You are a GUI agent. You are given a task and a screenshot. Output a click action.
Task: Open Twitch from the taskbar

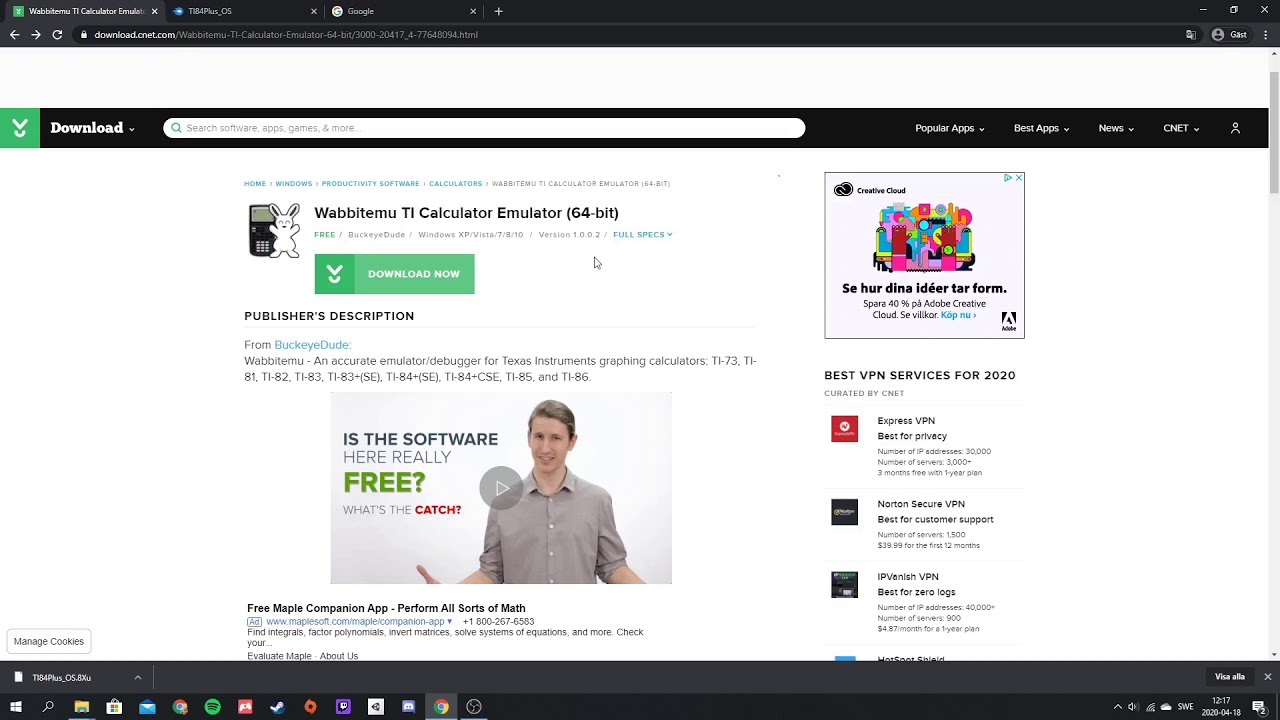click(x=343, y=706)
